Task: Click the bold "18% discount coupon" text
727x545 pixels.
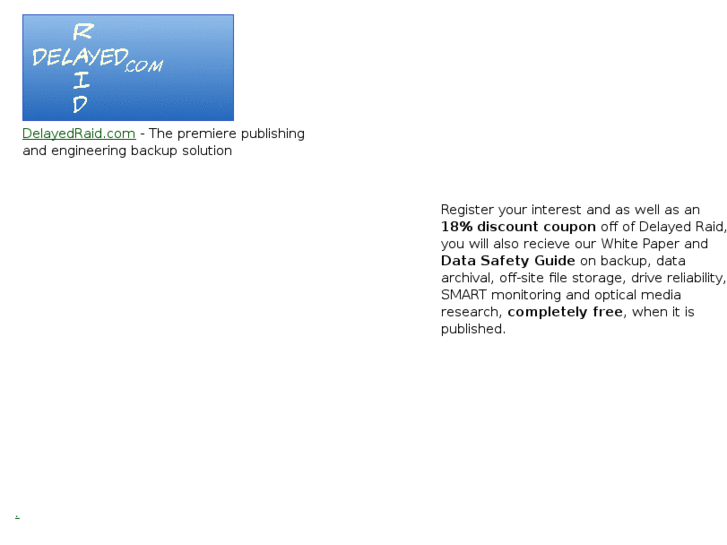Action: [x=518, y=227]
